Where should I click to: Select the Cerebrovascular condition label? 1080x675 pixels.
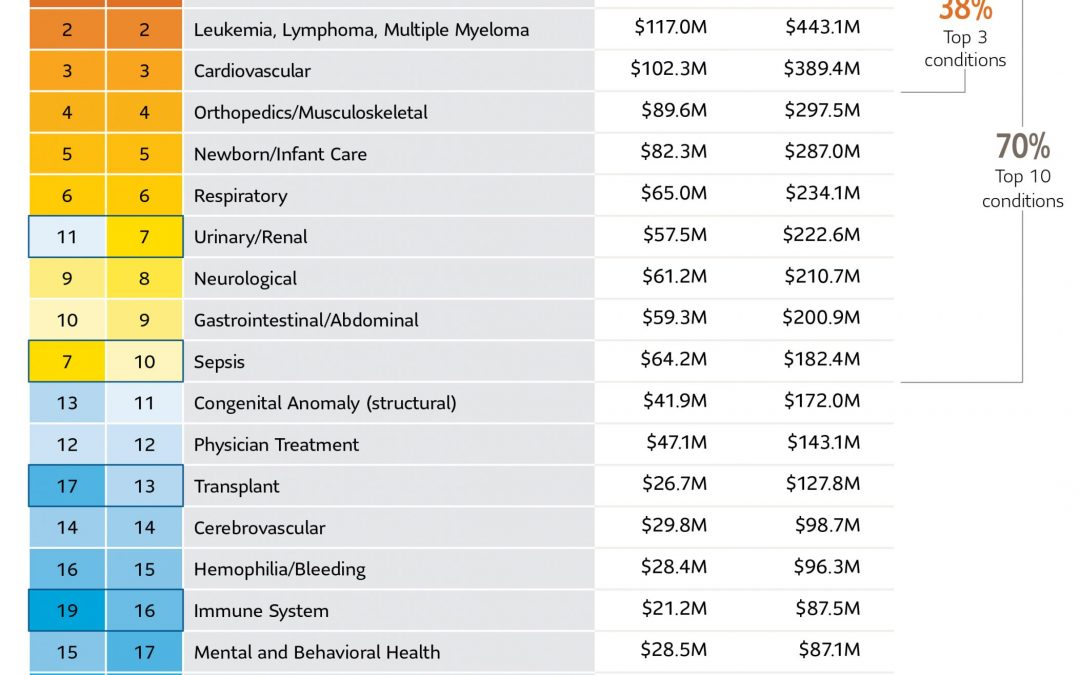coord(259,528)
